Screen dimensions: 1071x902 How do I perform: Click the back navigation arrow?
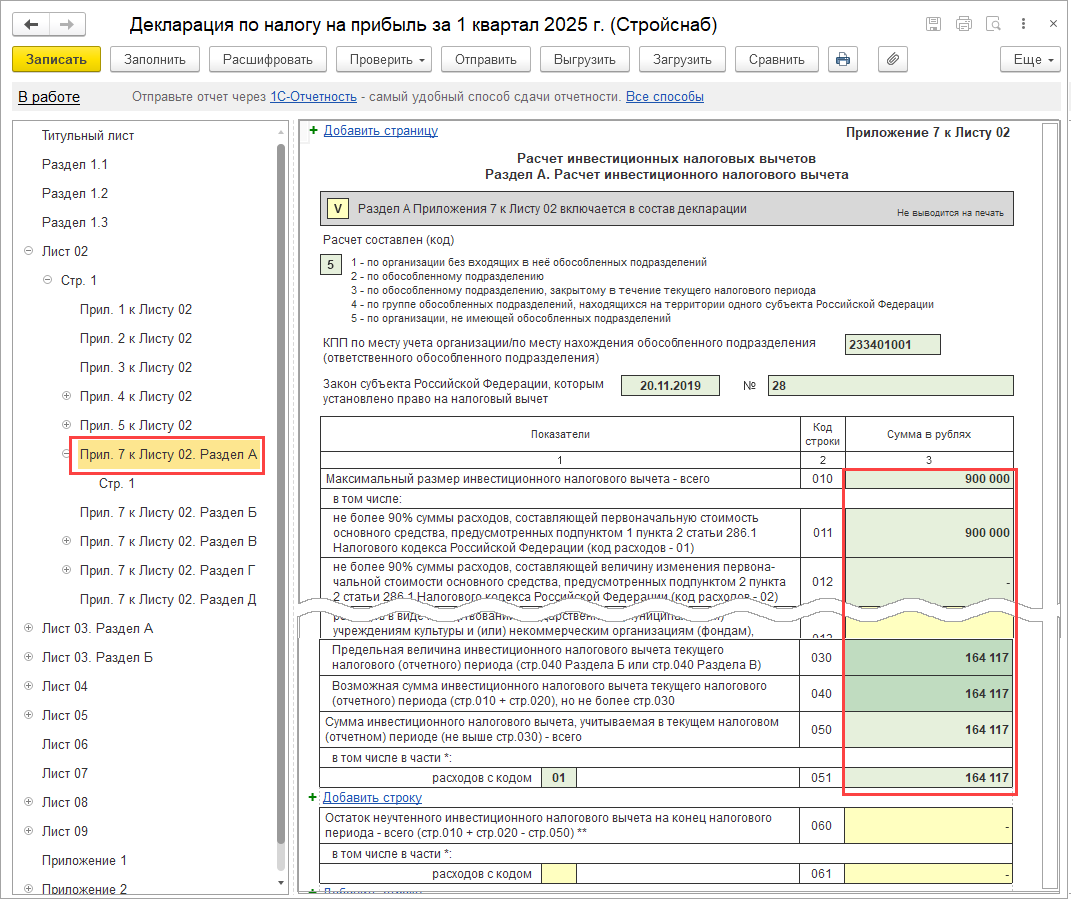(x=32, y=24)
